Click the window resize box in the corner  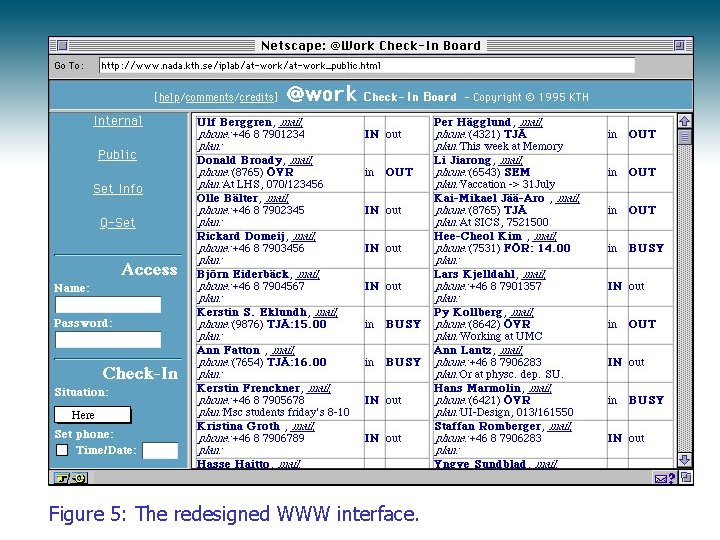click(686, 478)
